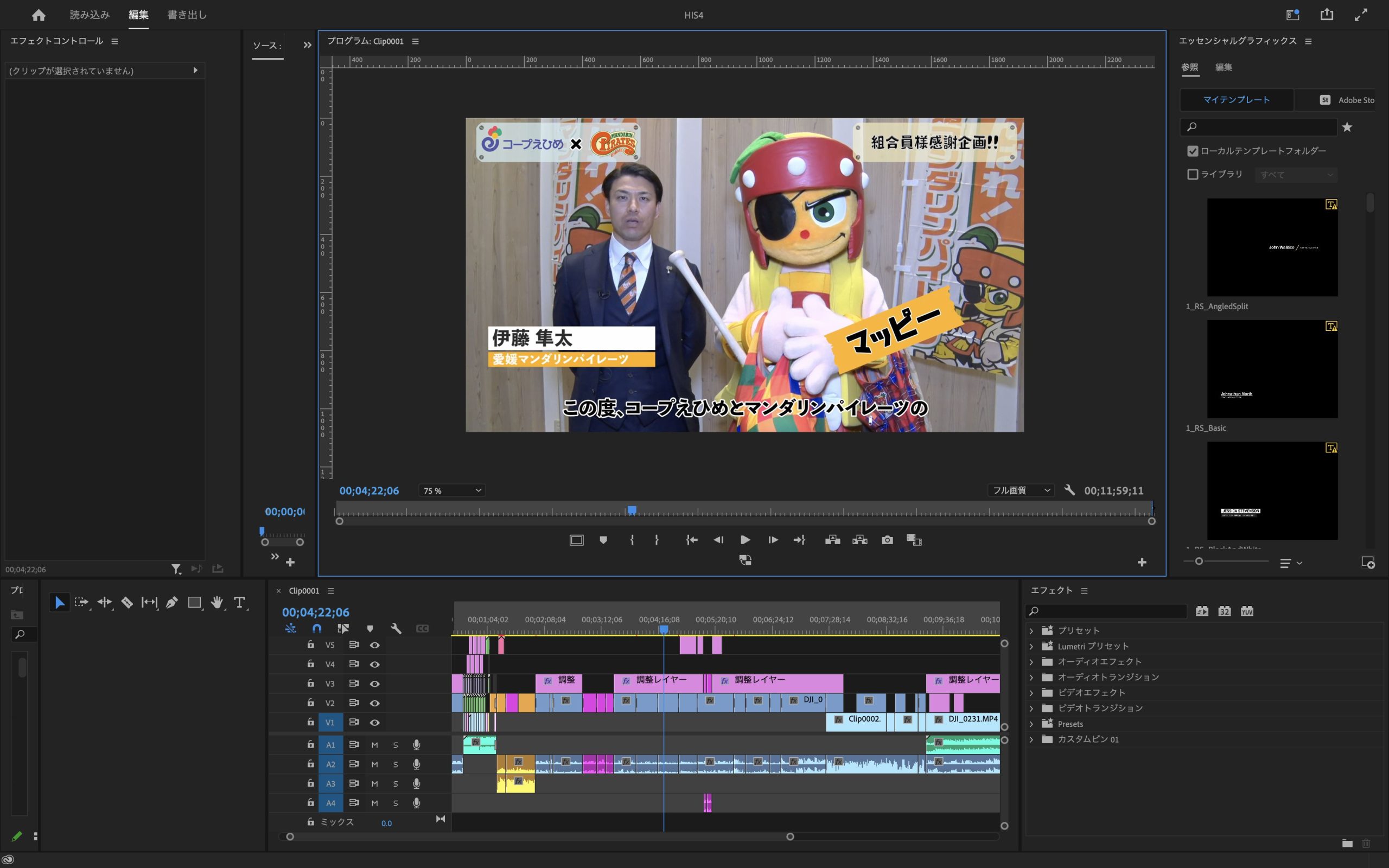Select the Pen tool
Viewport: 1389px width, 868px height.
pos(171,602)
